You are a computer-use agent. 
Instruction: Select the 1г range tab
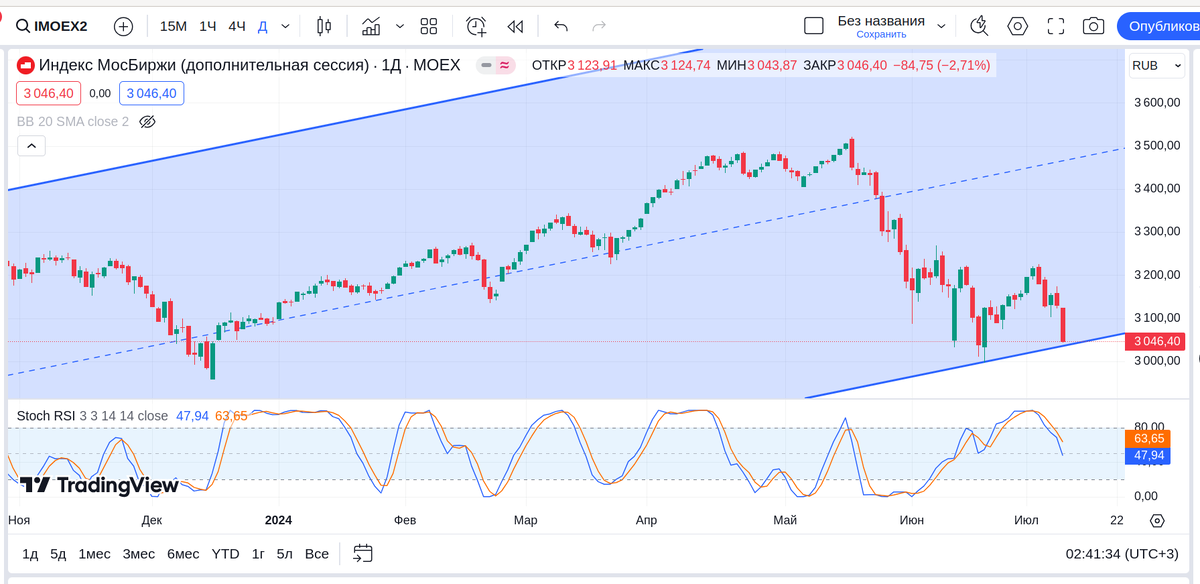(258, 553)
